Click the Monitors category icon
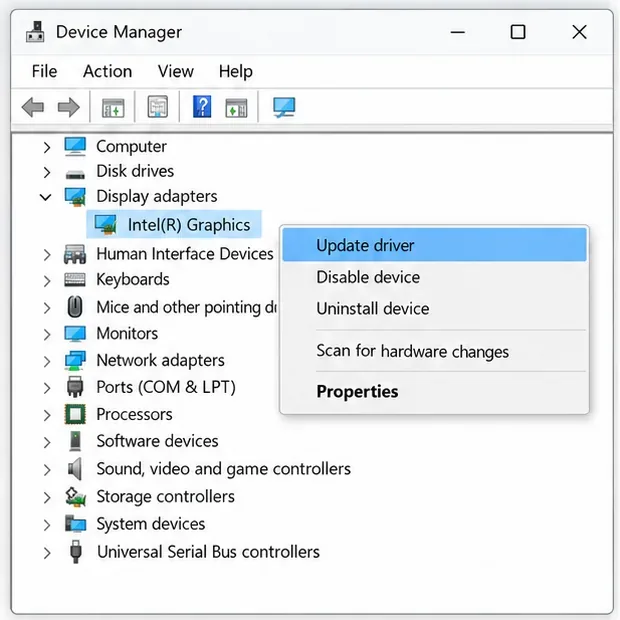This screenshot has height=620, width=620. click(75, 334)
